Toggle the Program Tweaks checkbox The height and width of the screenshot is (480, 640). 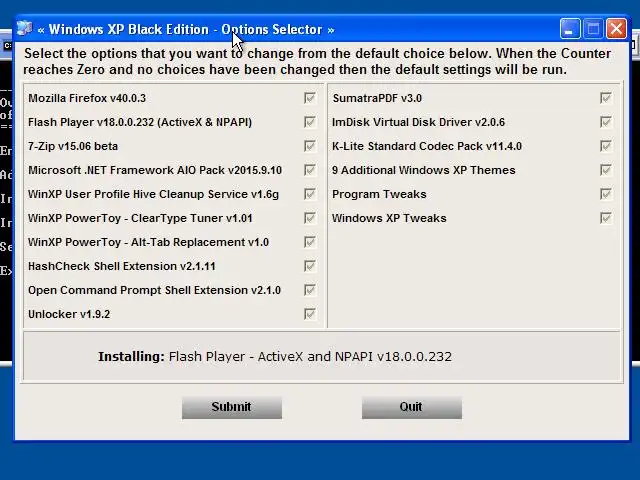point(606,194)
